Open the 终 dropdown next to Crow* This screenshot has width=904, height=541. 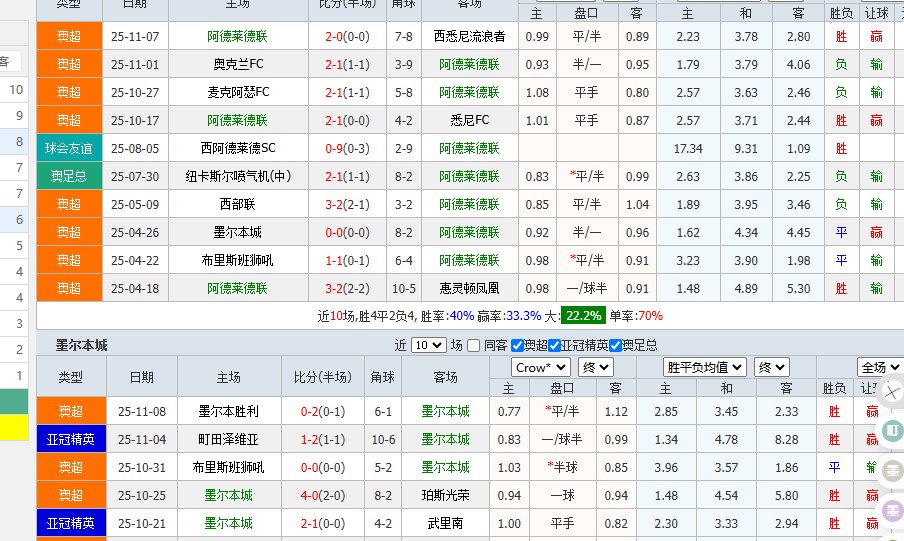click(596, 367)
